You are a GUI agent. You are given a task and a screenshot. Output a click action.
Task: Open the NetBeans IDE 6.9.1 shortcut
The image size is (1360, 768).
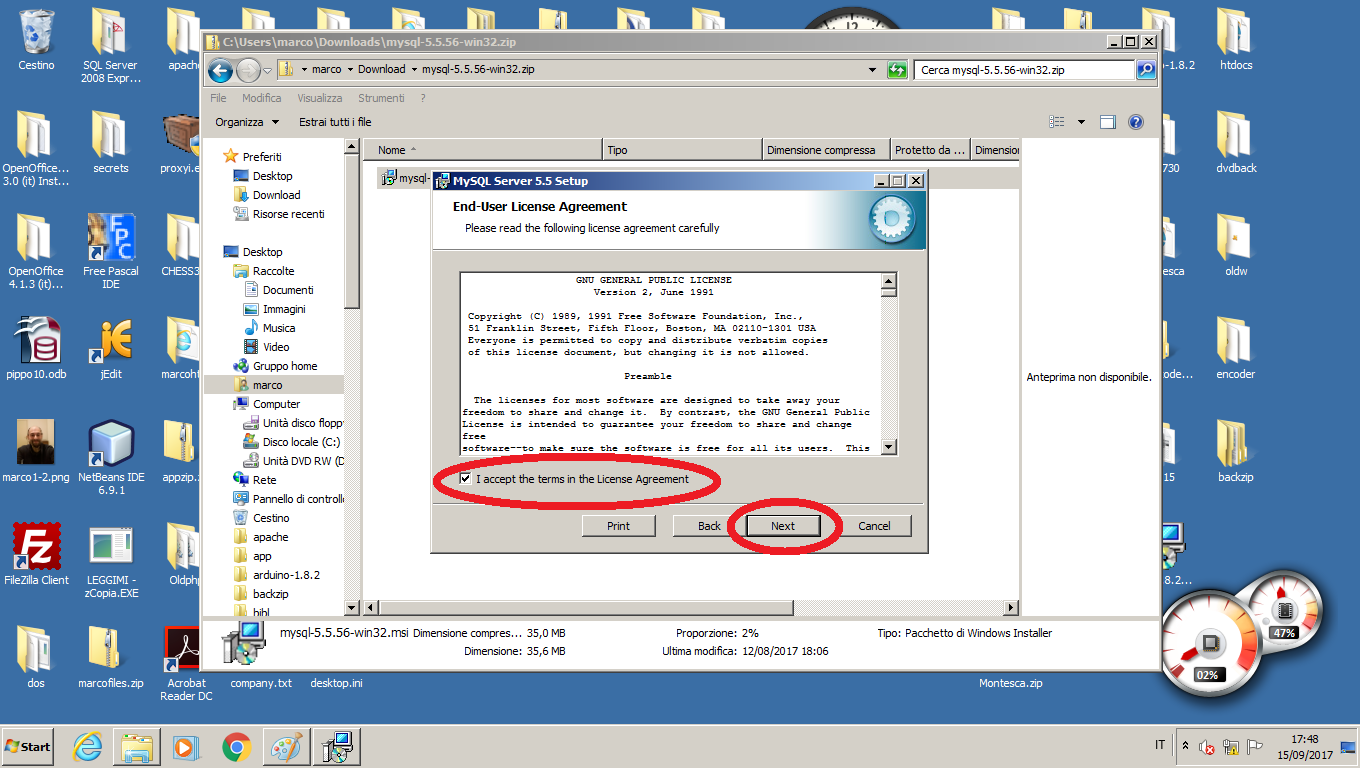pos(111,443)
